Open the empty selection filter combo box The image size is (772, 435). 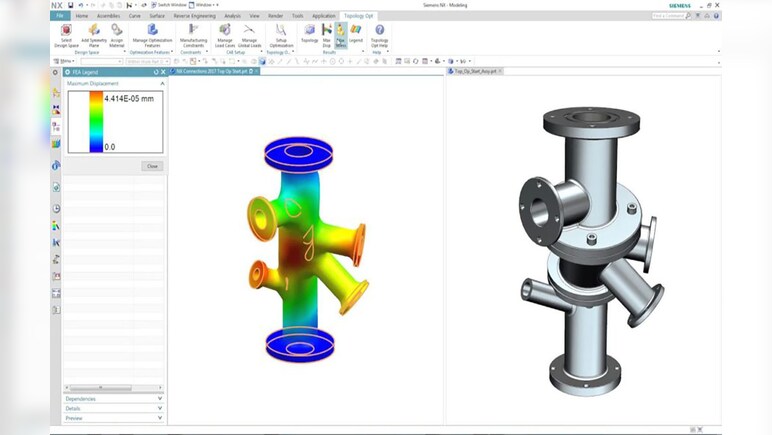click(101, 62)
